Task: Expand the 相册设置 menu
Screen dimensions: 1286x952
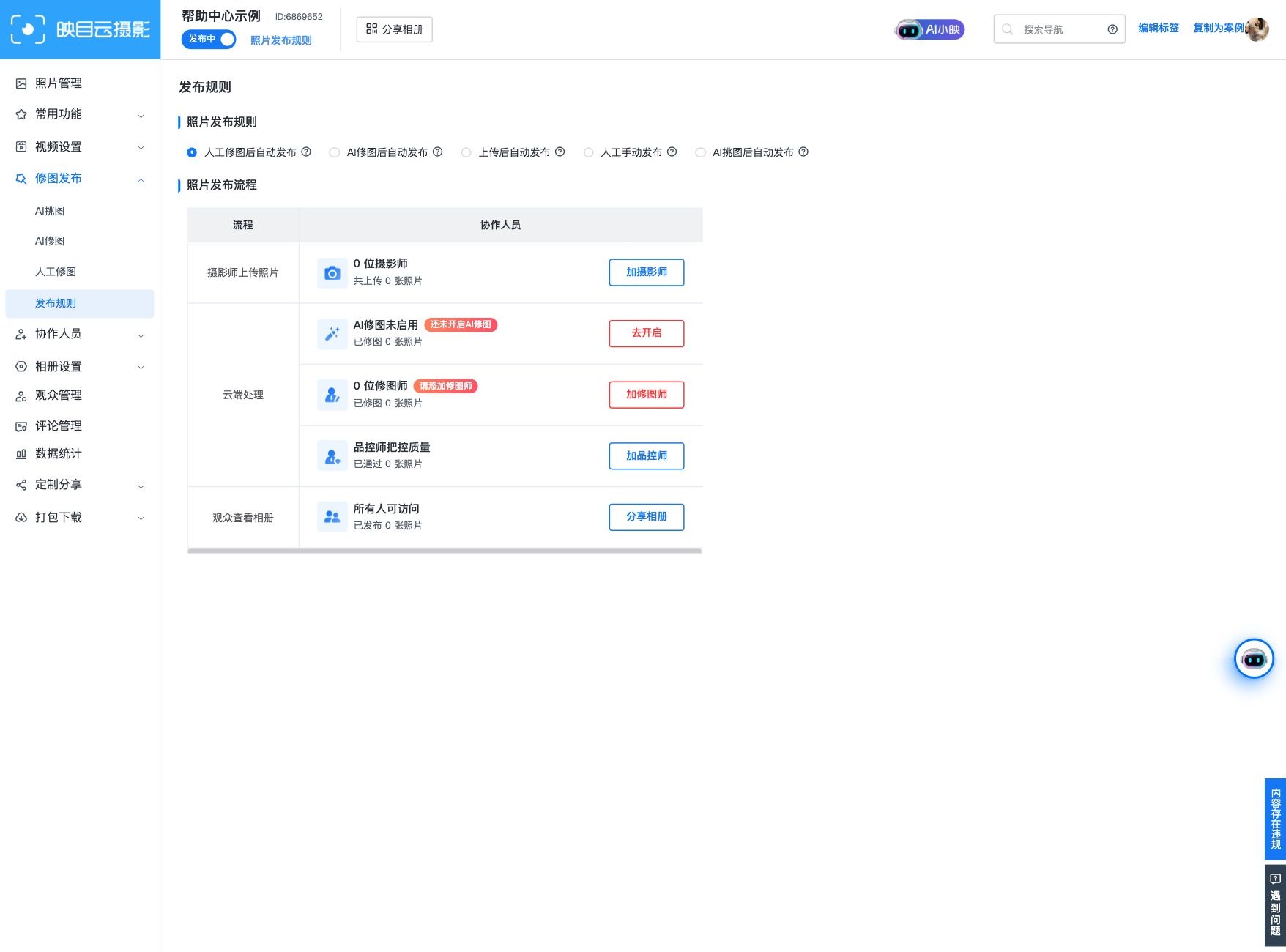Action: (x=80, y=366)
